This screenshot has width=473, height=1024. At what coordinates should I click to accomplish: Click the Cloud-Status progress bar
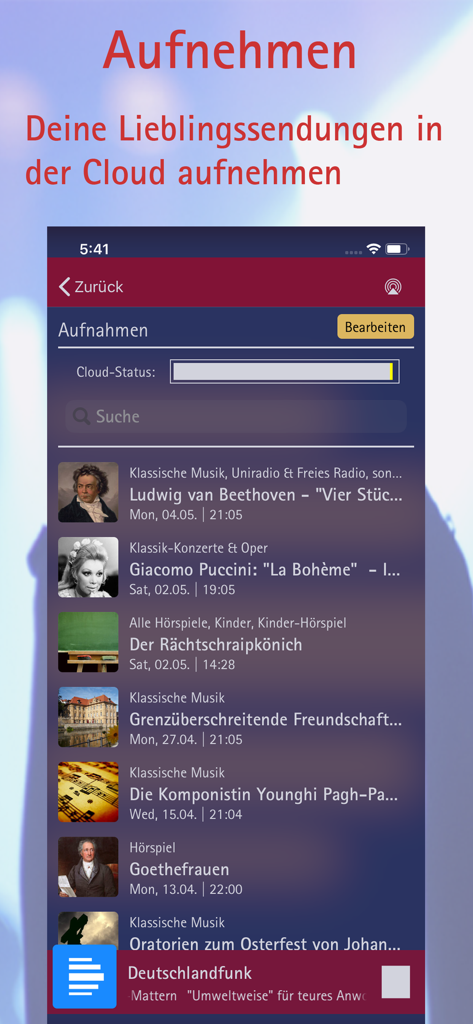(285, 372)
